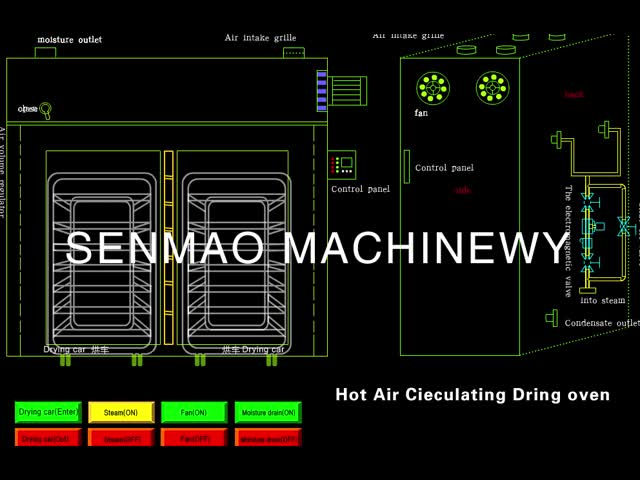Screen dimensions: 640x480
Task: Click the 'moisture outlet' label
Action: tap(70, 40)
